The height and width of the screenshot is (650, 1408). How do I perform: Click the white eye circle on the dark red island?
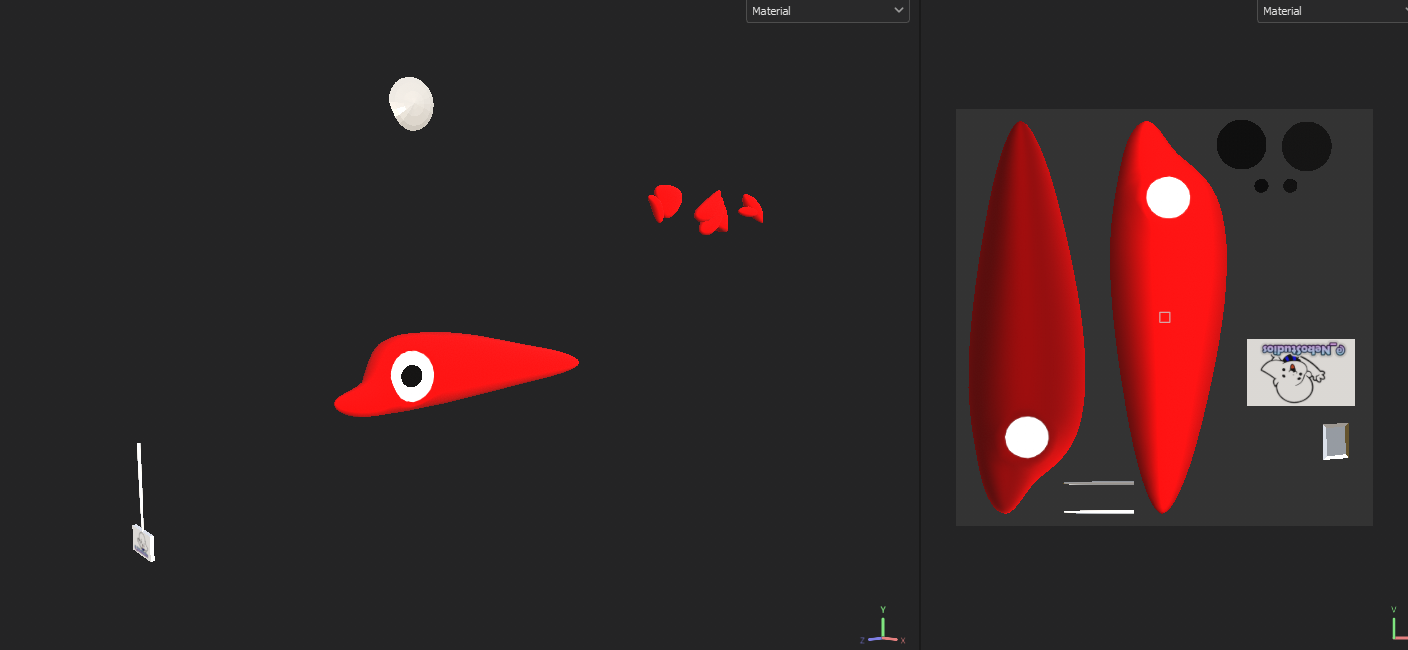[x=1027, y=437]
